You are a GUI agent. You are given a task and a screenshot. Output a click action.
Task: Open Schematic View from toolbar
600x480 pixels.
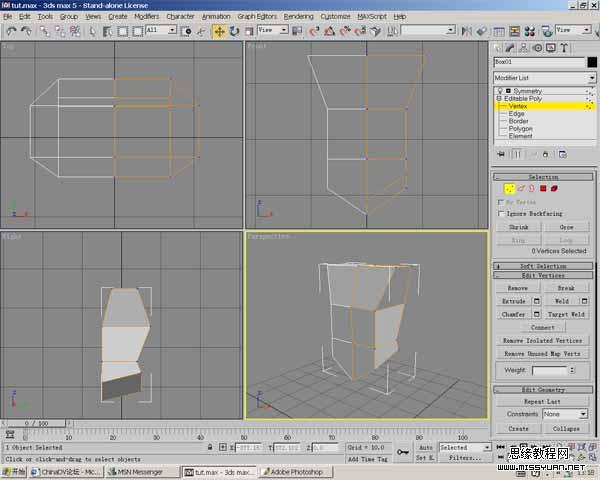point(515,31)
